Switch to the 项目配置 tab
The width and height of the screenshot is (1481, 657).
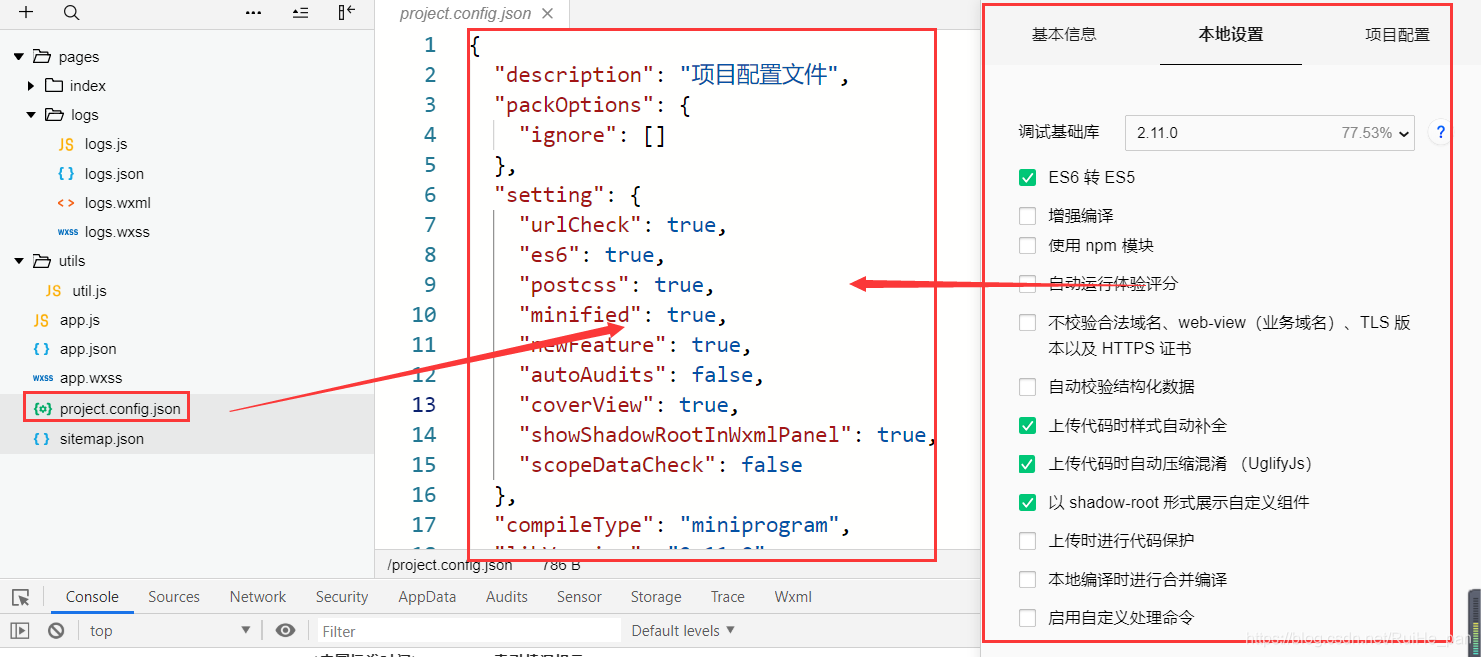pyautogui.click(x=1397, y=34)
